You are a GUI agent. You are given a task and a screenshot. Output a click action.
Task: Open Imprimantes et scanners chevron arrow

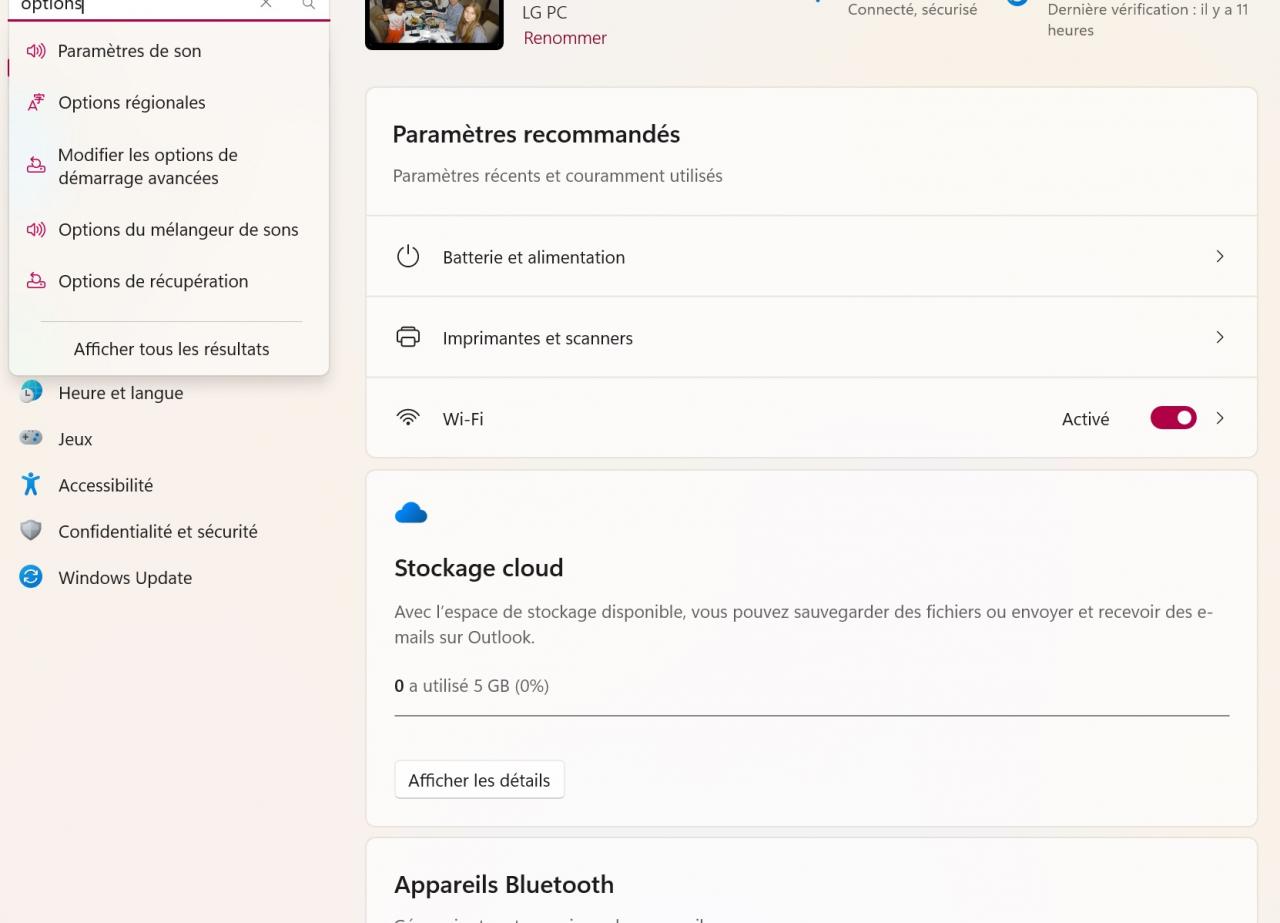click(x=1220, y=337)
